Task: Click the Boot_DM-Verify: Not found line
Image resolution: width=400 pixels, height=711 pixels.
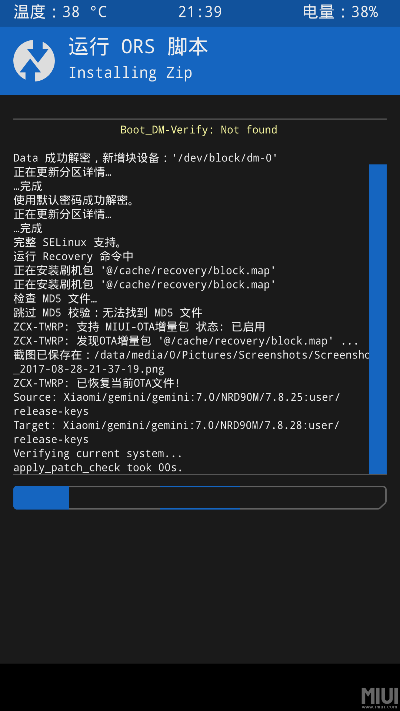Action: (199, 130)
